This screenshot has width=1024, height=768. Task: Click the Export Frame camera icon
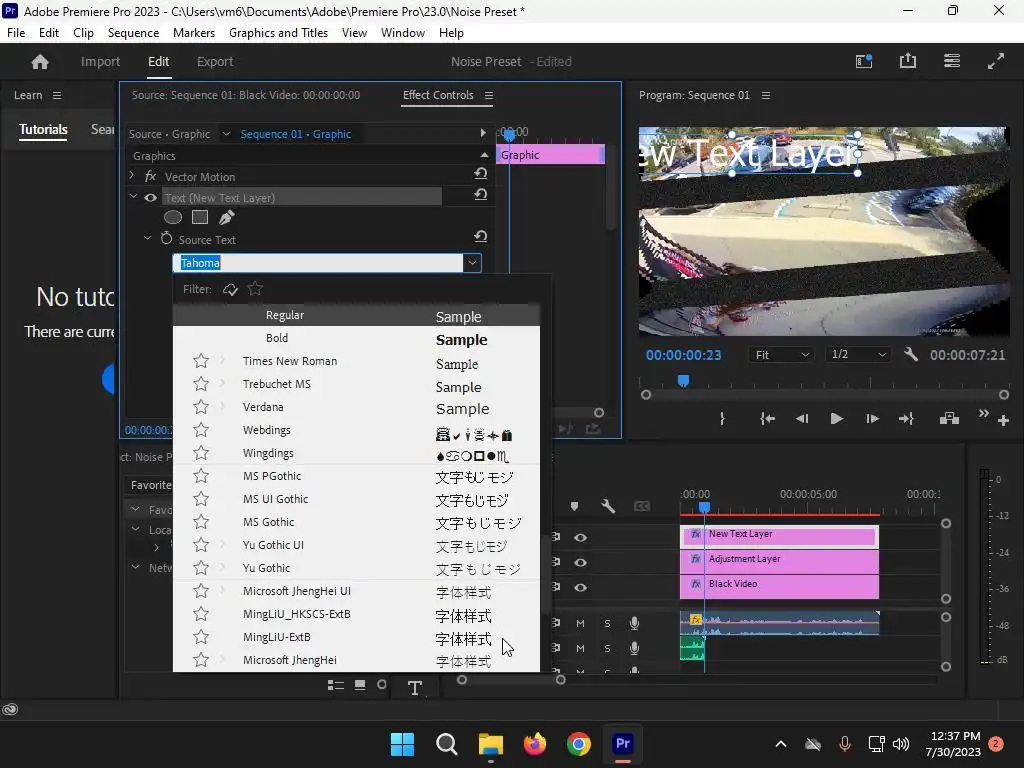coord(950,419)
